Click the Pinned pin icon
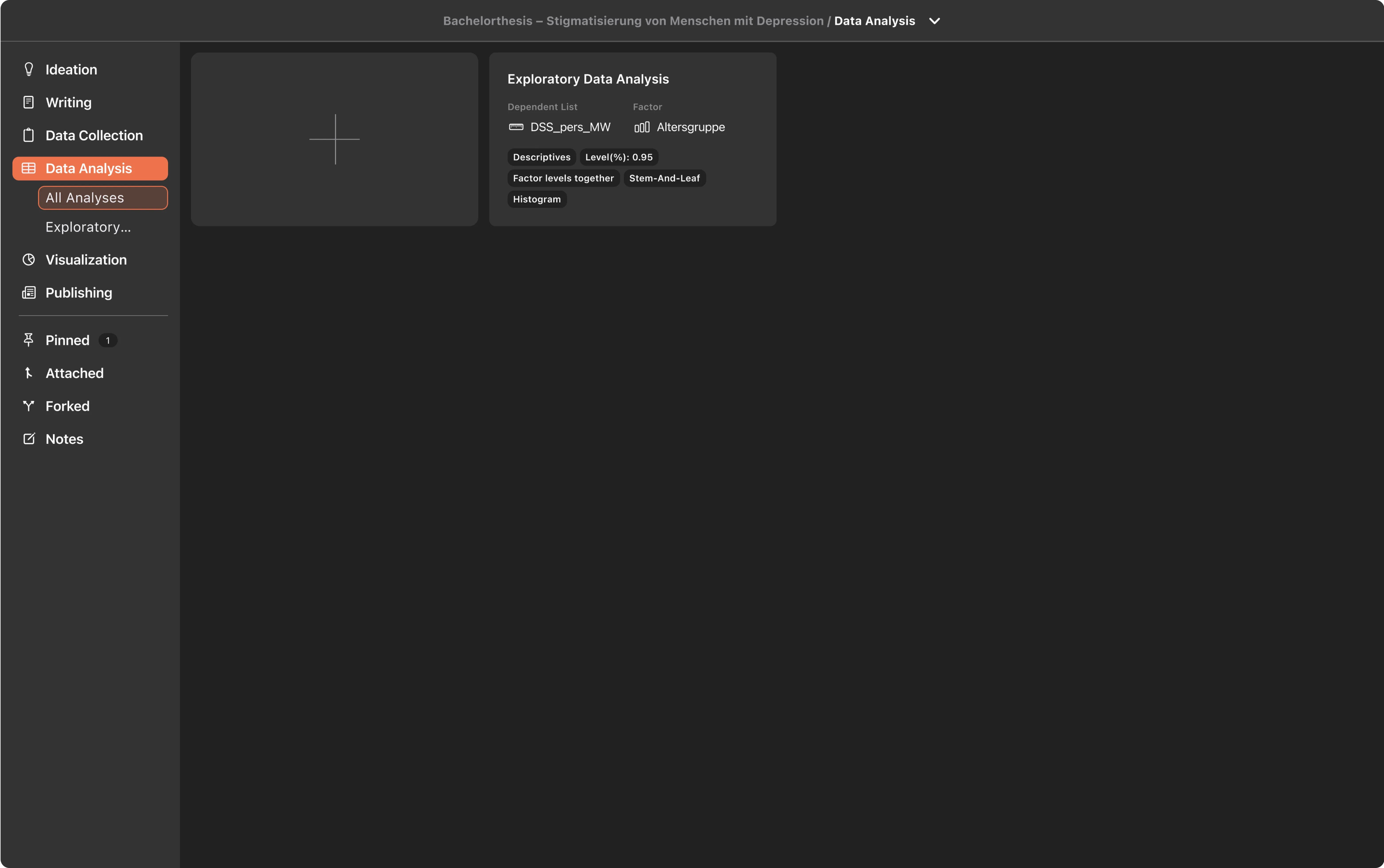1384x868 pixels. pos(29,340)
